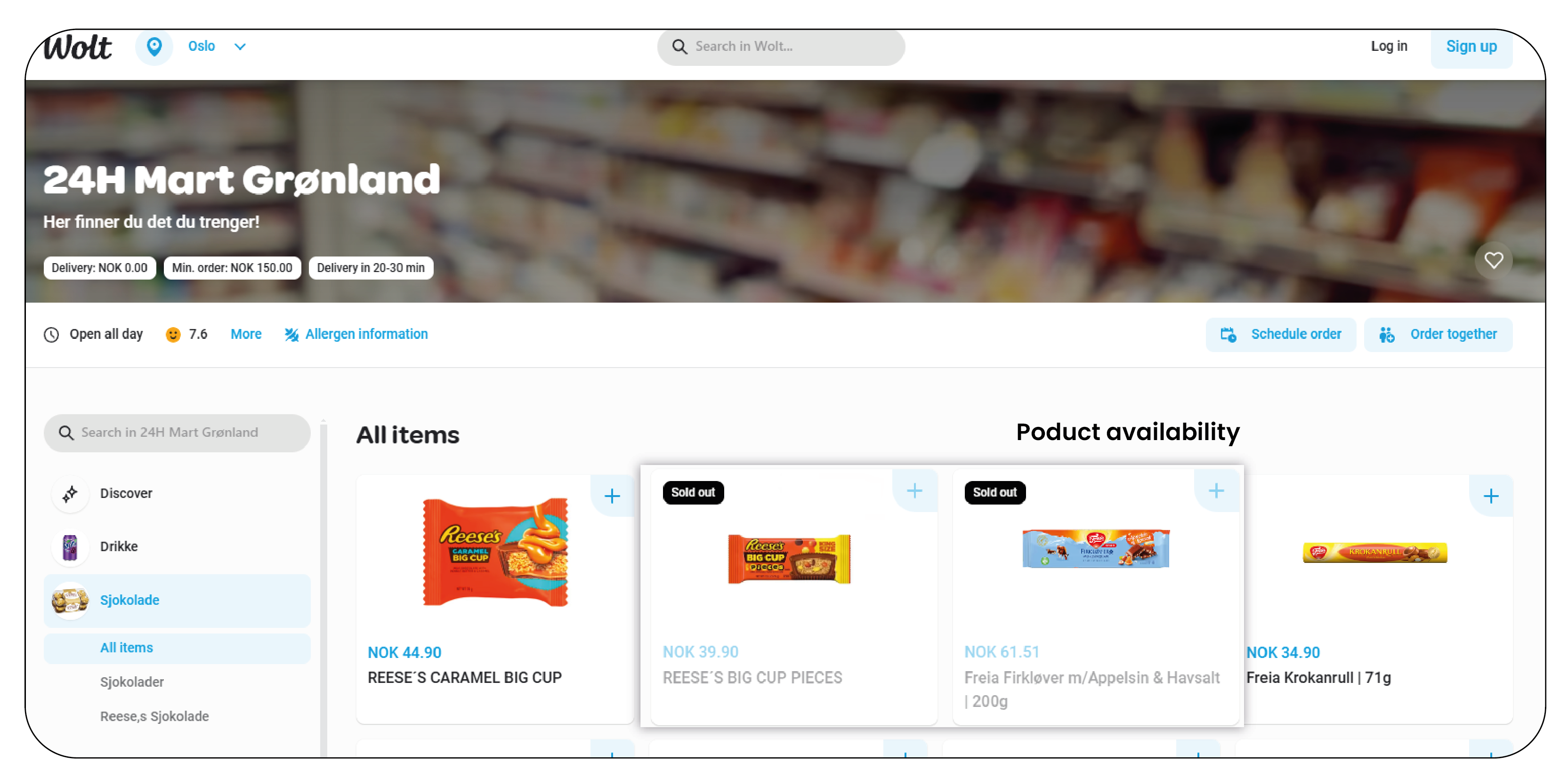Image resolution: width=1568 pixels, height=778 pixels.
Task: Click the Wolt logo icon
Action: click(x=81, y=46)
